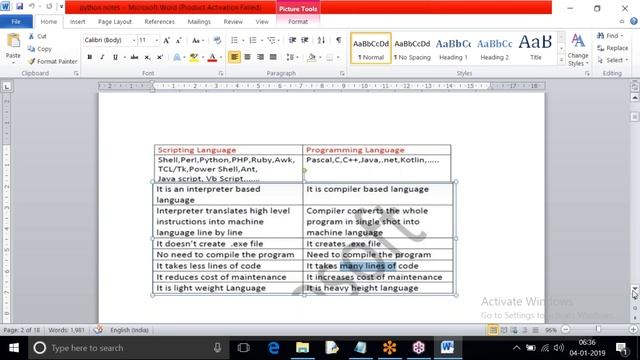Toggle Center alignment
The width and height of the screenshot is (640, 360).
tap(247, 57)
